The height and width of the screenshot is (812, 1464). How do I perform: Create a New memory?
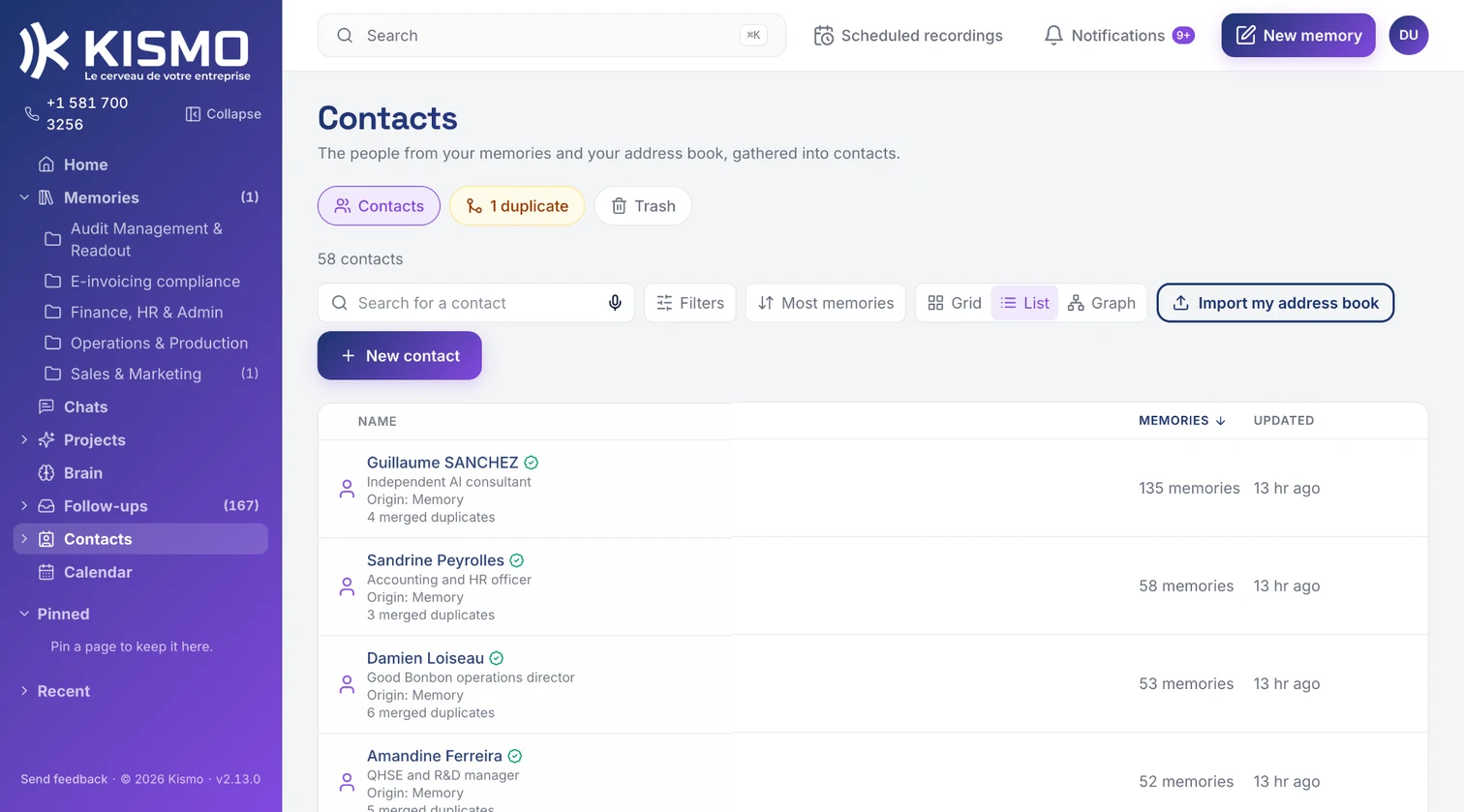(x=1297, y=36)
